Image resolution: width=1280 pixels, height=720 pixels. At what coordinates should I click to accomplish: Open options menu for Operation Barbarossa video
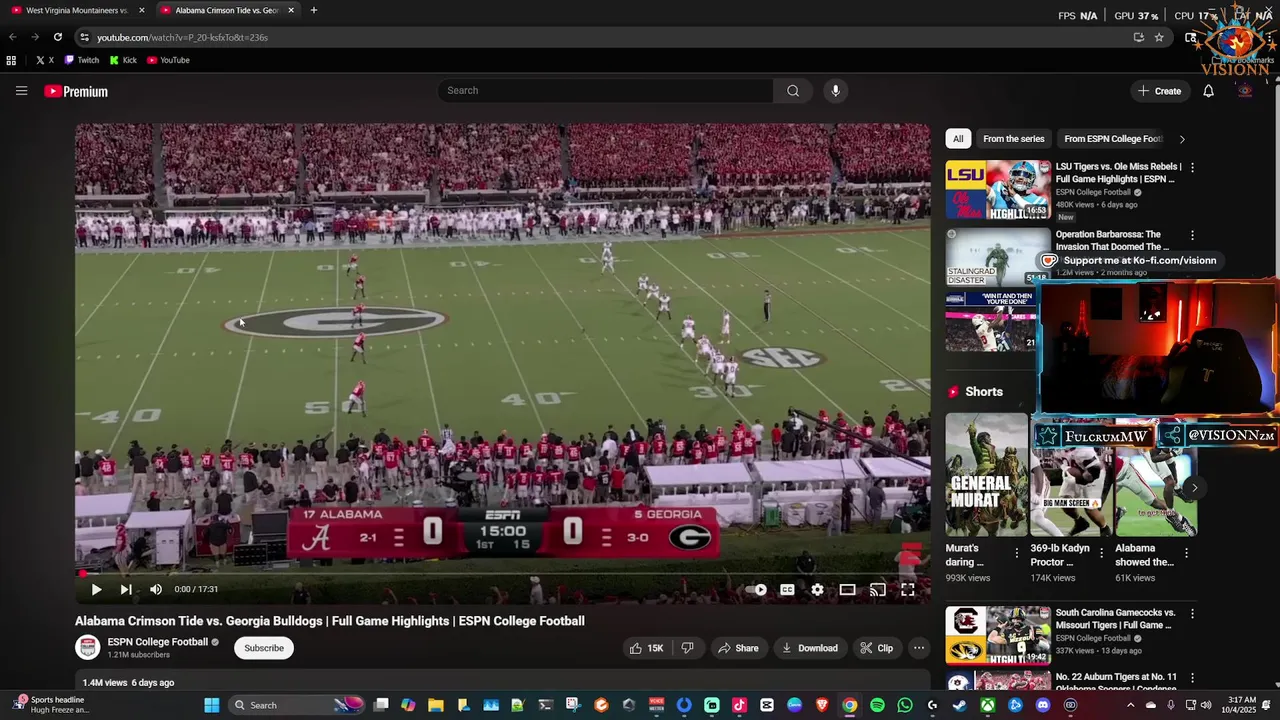pos(1192,235)
